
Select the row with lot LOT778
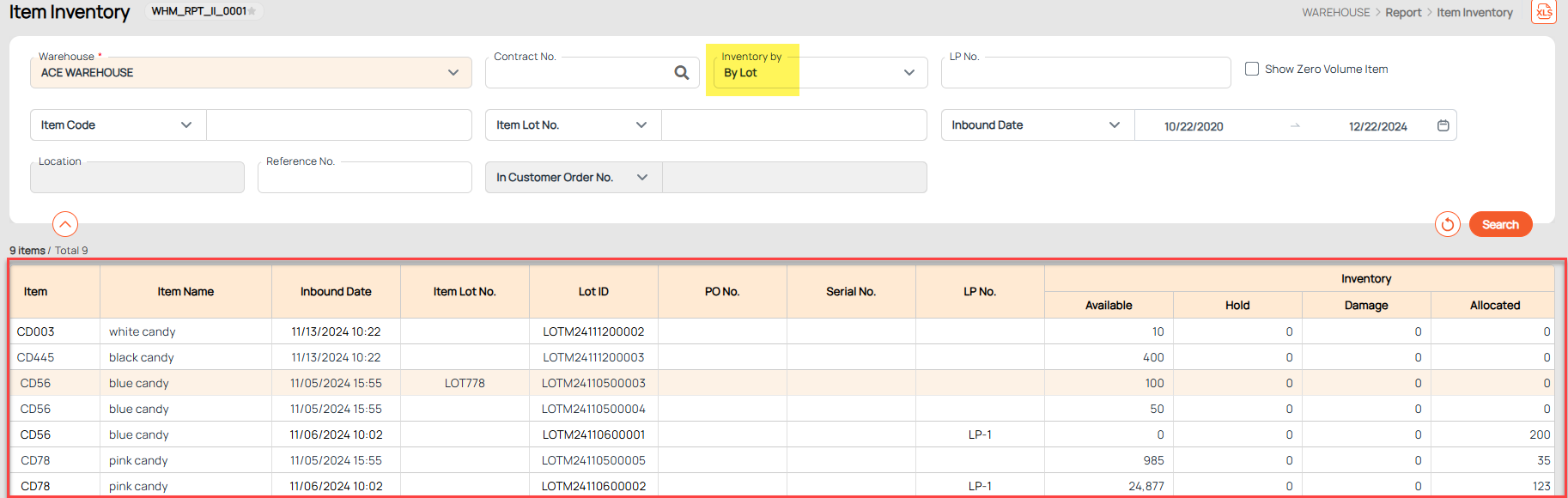(465, 383)
